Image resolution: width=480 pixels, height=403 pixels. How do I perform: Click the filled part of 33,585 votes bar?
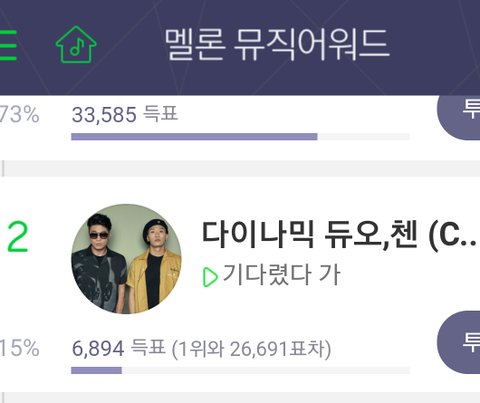[194, 137]
